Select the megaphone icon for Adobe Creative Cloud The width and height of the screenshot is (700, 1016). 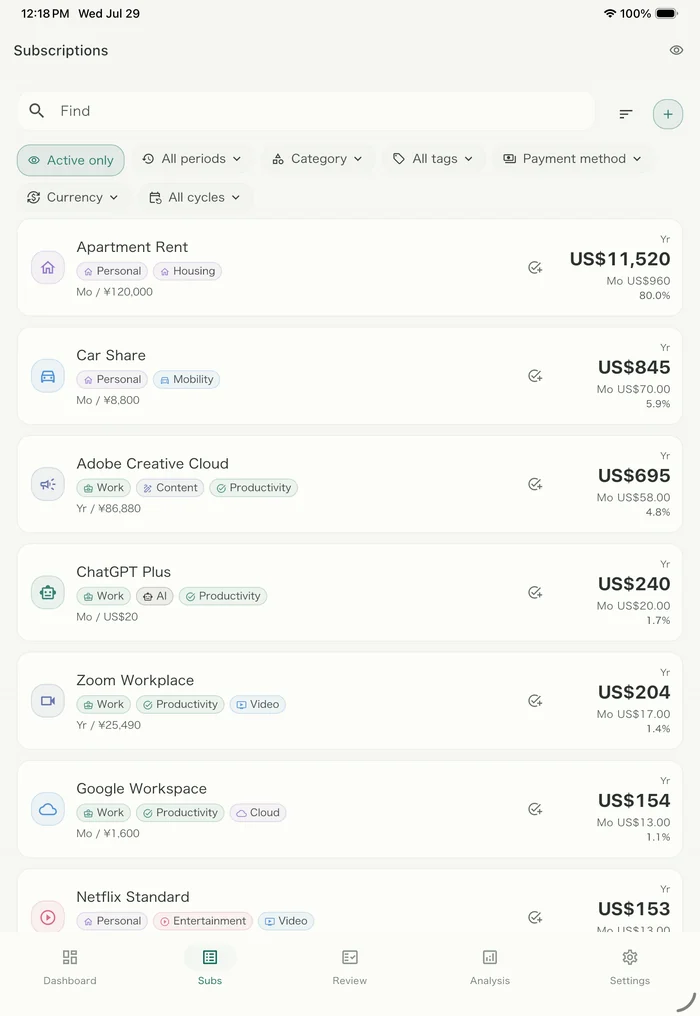pyautogui.click(x=48, y=484)
